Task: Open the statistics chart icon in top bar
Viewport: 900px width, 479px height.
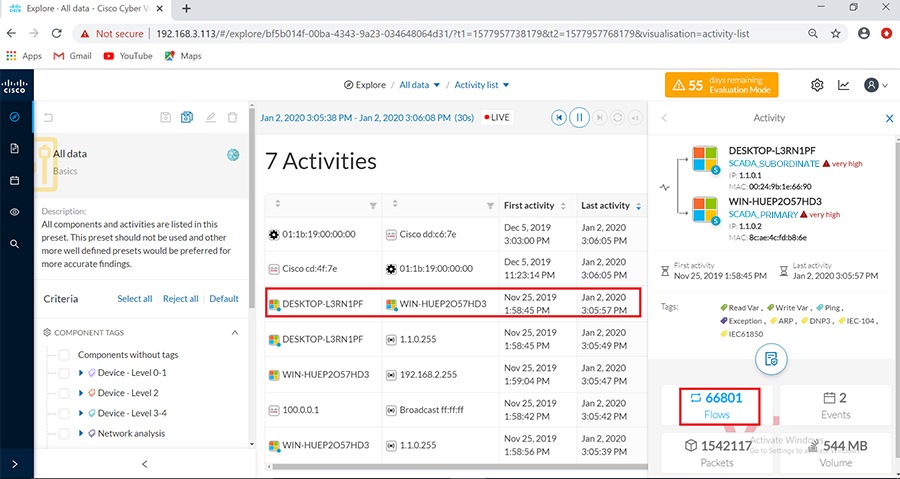Action: 844,85
